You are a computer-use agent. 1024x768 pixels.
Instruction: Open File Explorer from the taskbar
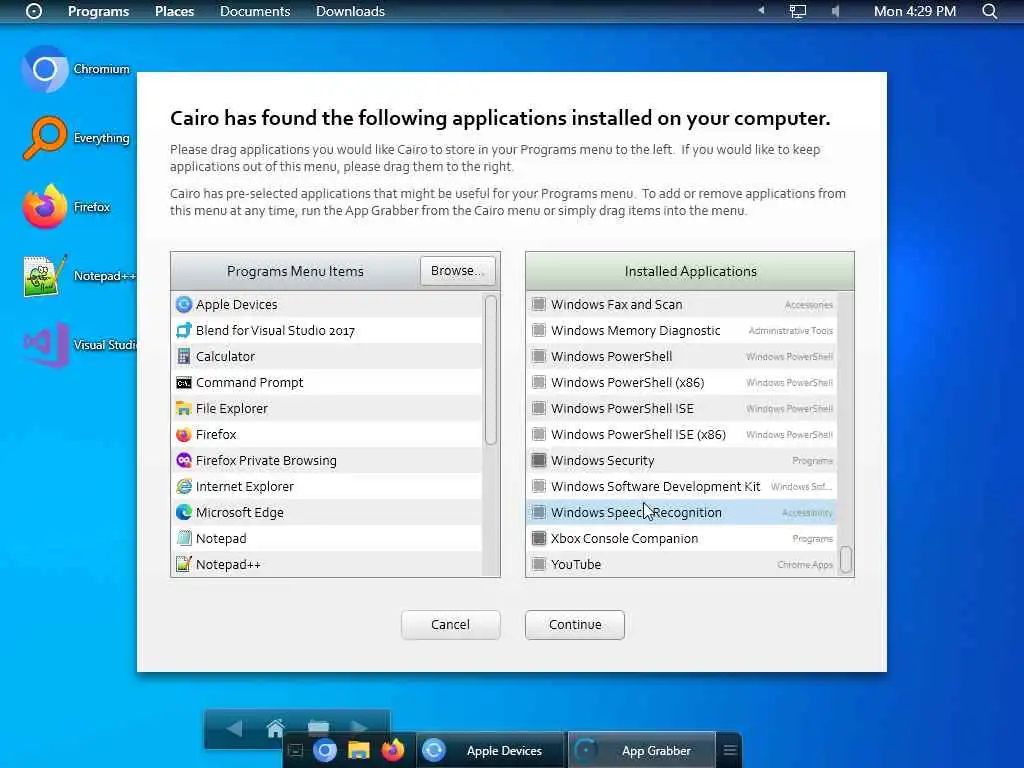point(359,750)
